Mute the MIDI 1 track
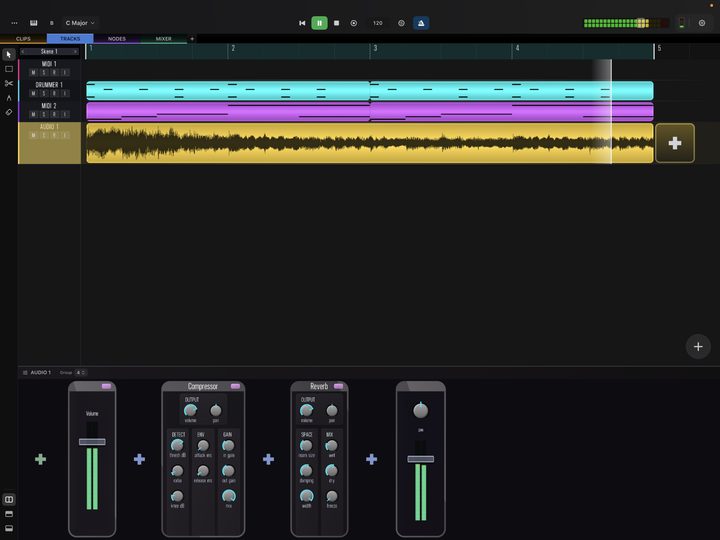Screen dimensions: 720x540 (33, 73)
